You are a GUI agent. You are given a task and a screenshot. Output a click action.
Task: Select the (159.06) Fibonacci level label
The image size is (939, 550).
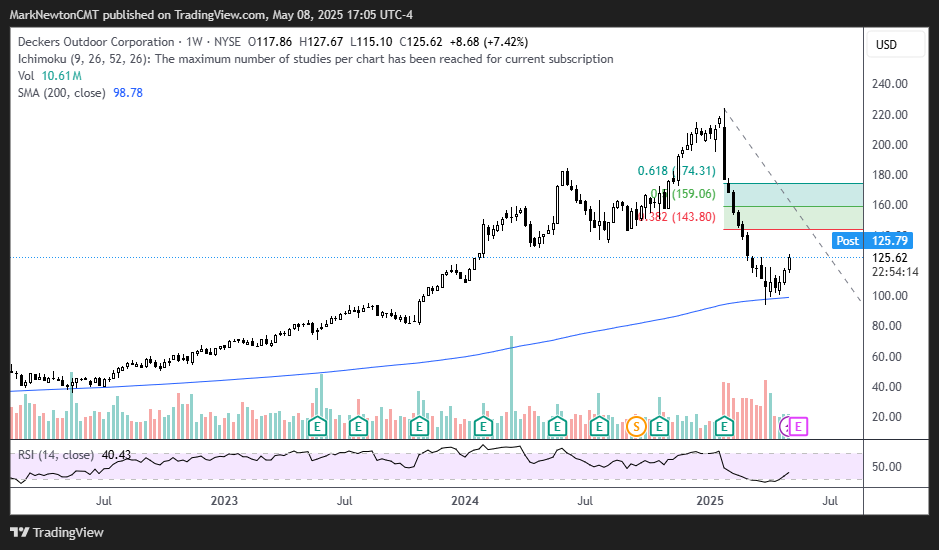coord(693,194)
